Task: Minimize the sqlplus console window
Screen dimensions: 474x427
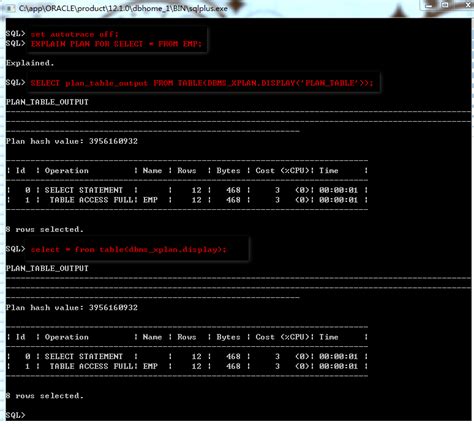Action: pos(430,5)
